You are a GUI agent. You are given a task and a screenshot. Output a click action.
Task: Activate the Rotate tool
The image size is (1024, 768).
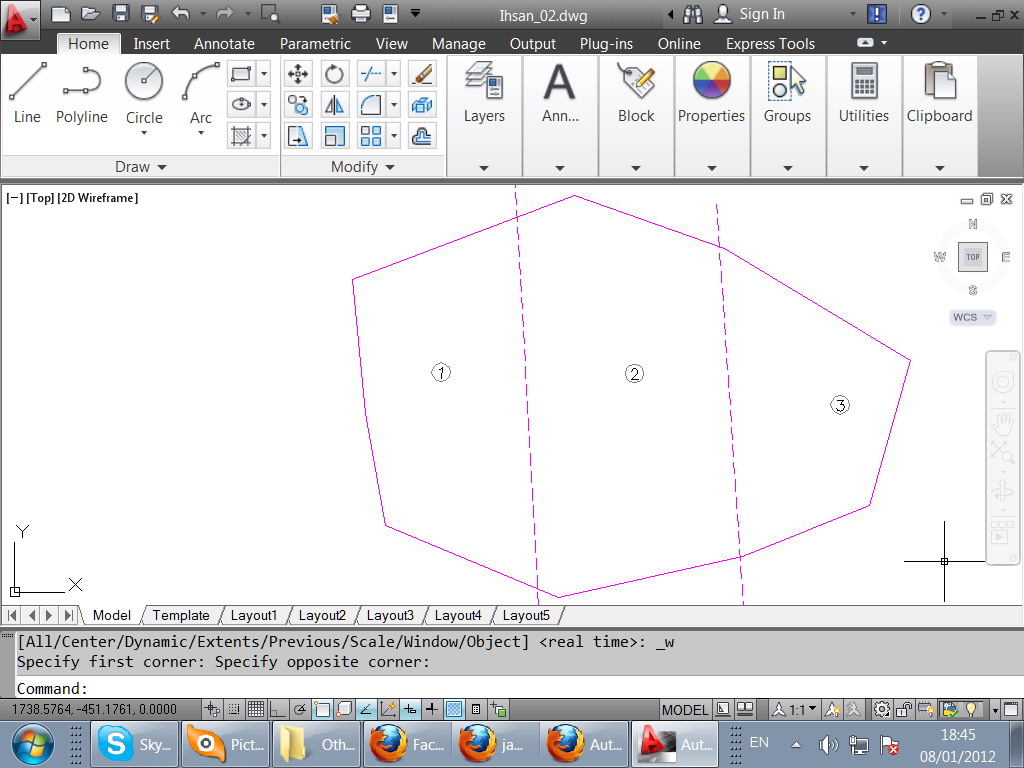tap(334, 74)
